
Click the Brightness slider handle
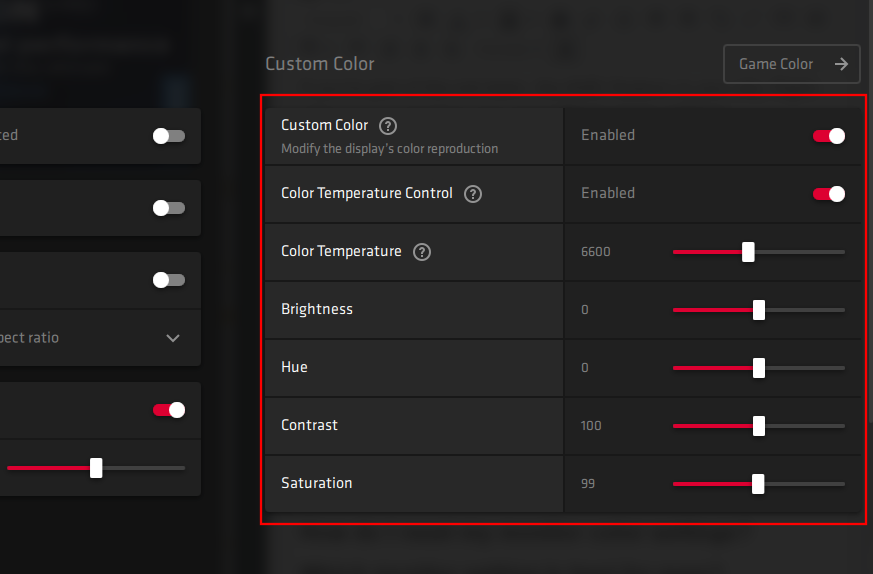point(759,310)
